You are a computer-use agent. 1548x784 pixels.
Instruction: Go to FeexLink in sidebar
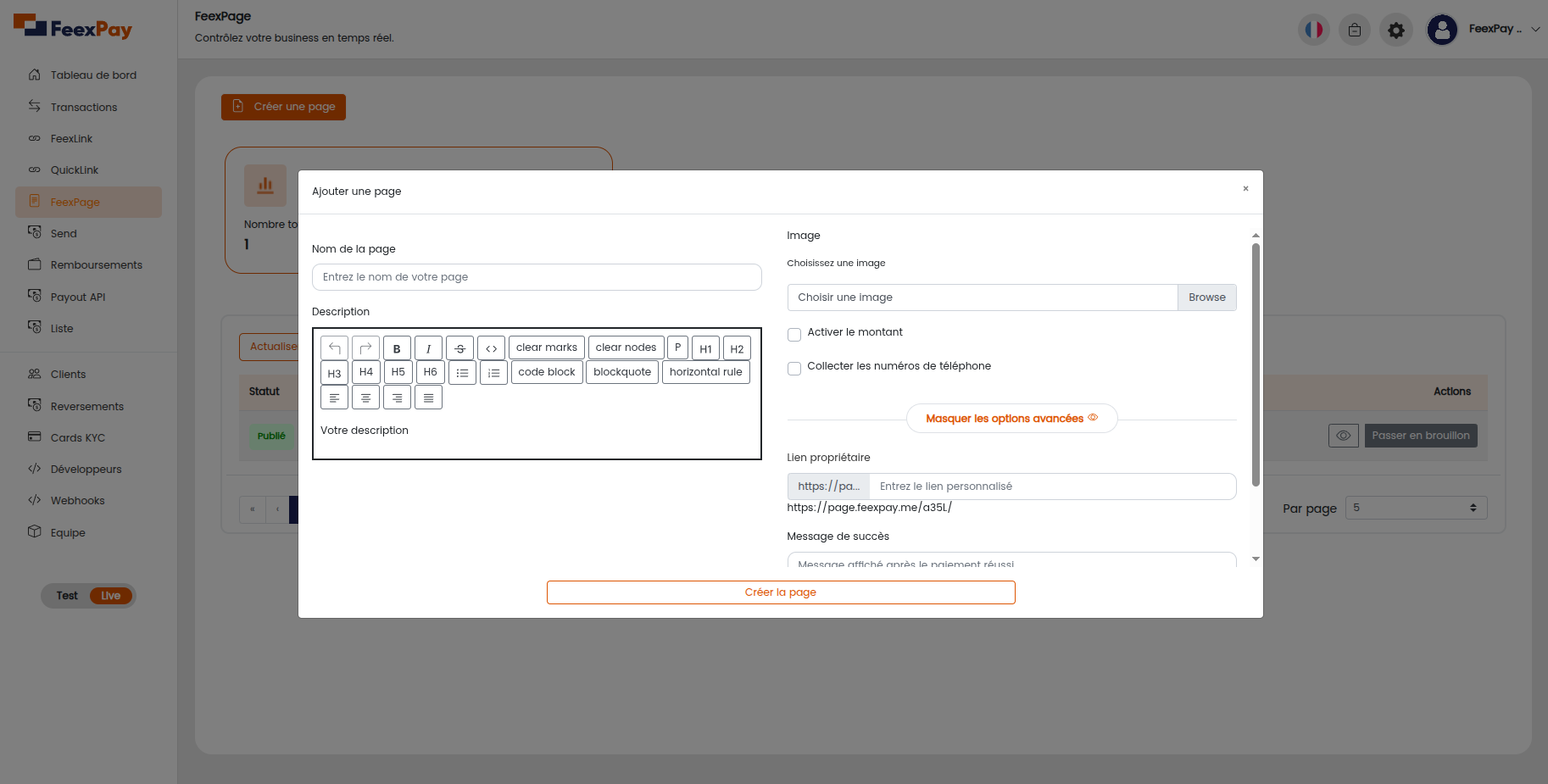click(x=88, y=139)
